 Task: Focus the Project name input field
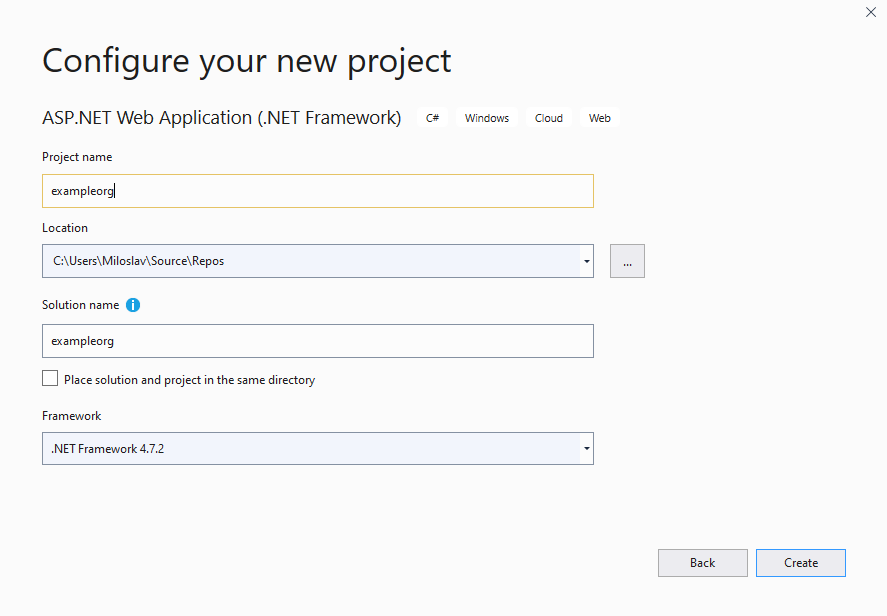coord(318,191)
